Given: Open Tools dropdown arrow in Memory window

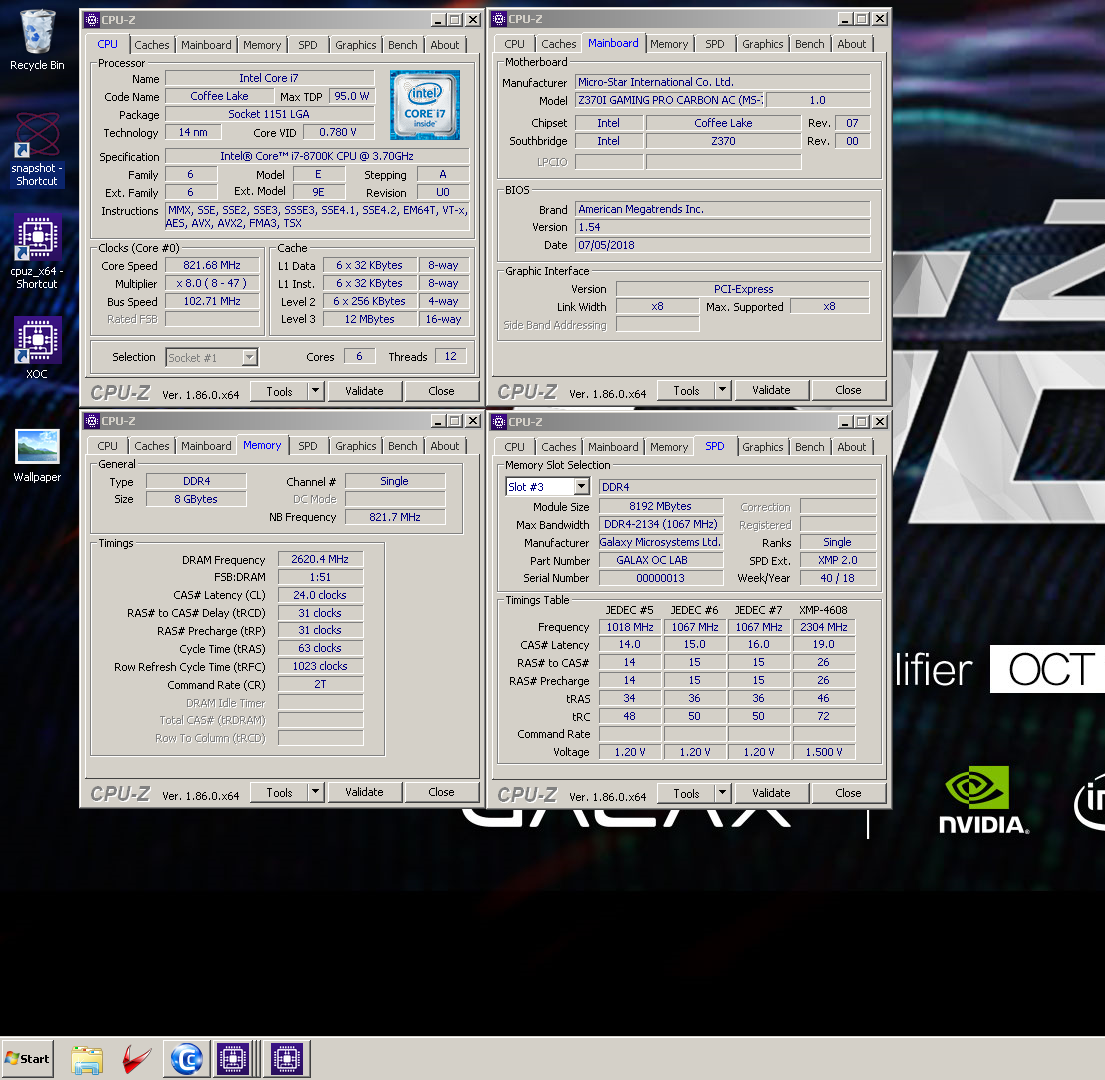Looking at the screenshot, I should coord(316,793).
